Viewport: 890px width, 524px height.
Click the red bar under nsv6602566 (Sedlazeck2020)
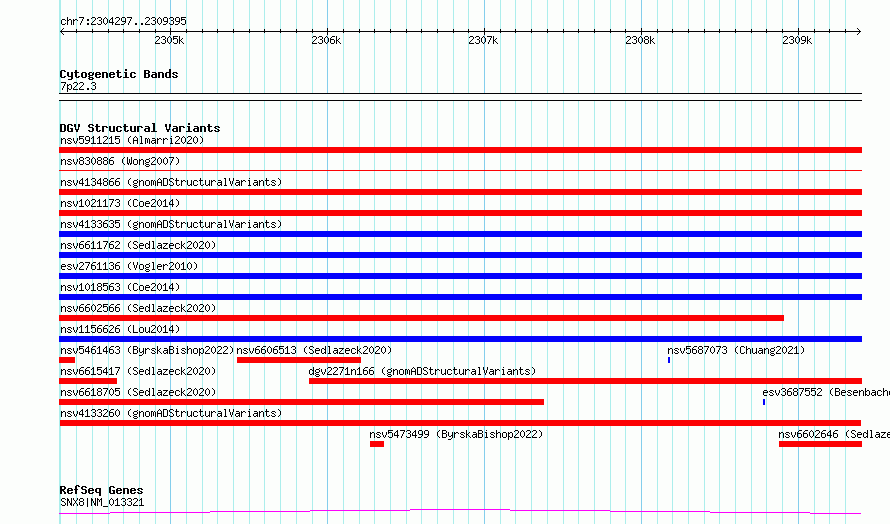[422, 318]
